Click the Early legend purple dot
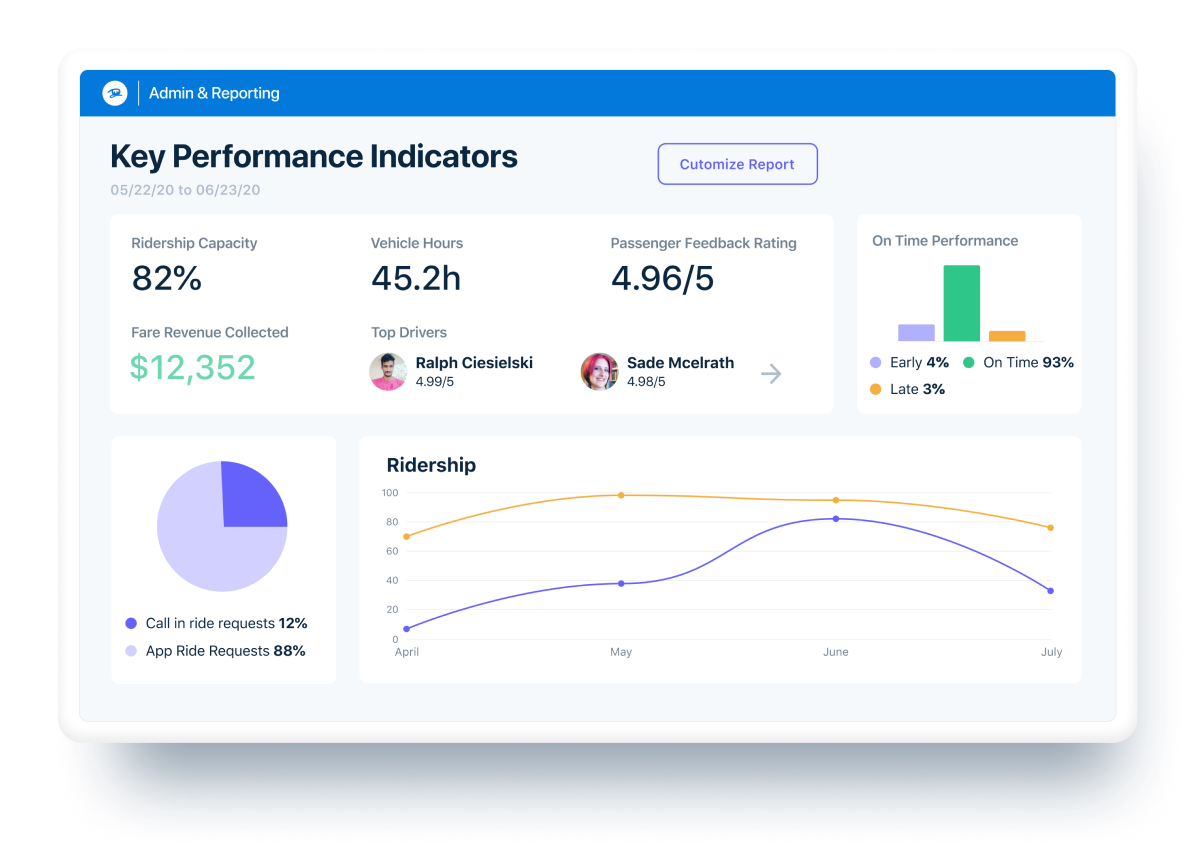The image size is (1196, 853). (x=876, y=362)
